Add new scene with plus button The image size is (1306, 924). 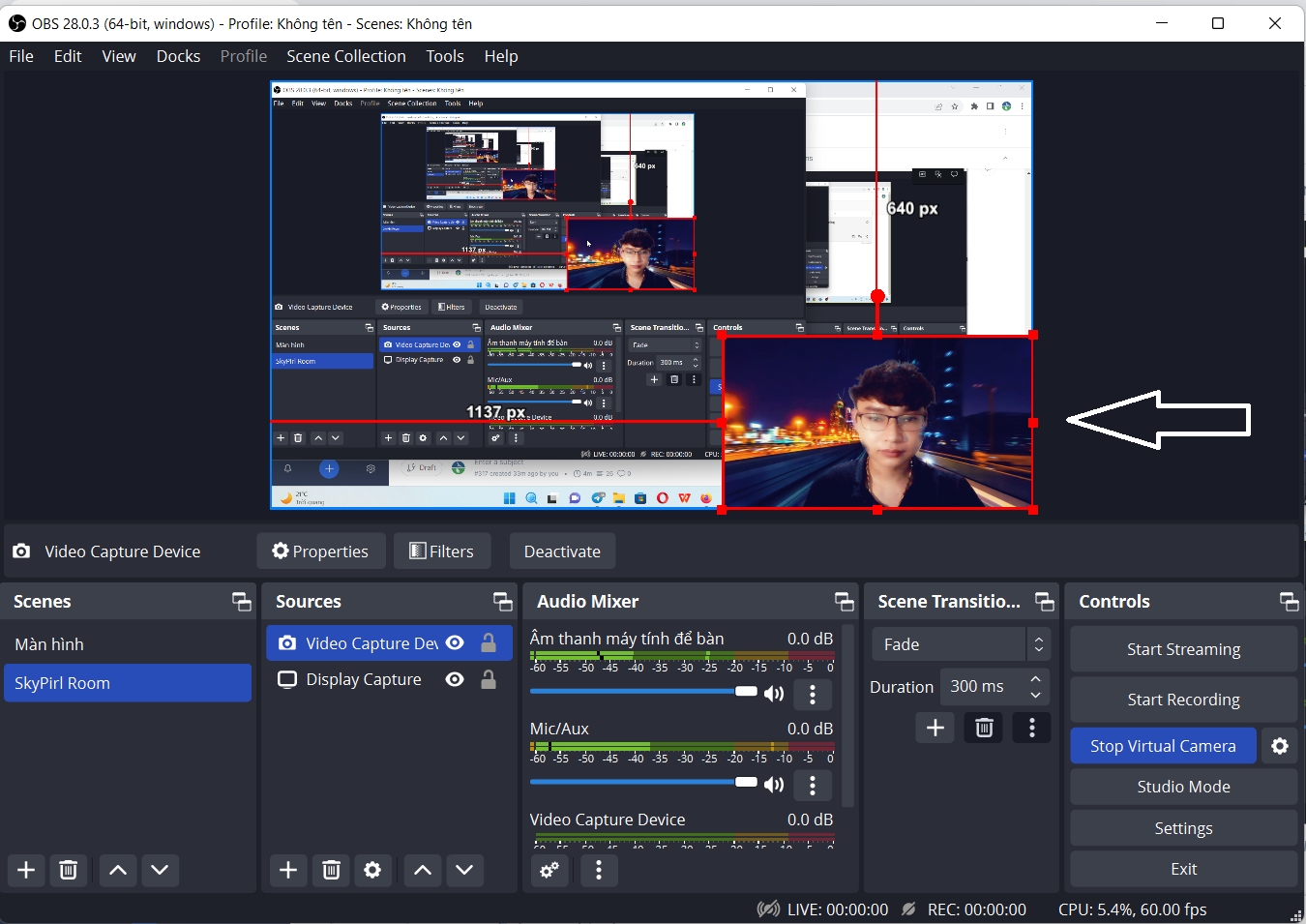pos(26,870)
